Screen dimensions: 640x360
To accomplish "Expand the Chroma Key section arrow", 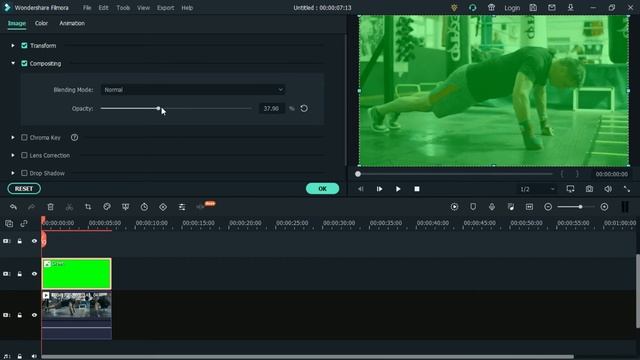I will pos(13,138).
